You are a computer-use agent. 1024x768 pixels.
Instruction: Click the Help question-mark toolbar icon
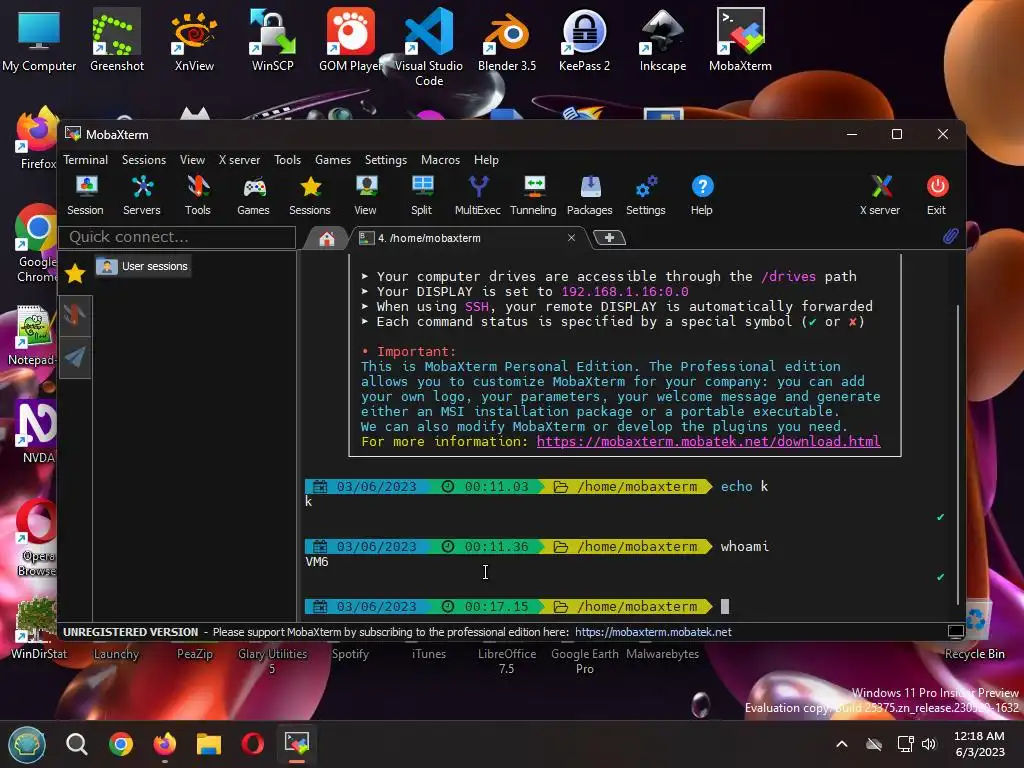(x=702, y=195)
